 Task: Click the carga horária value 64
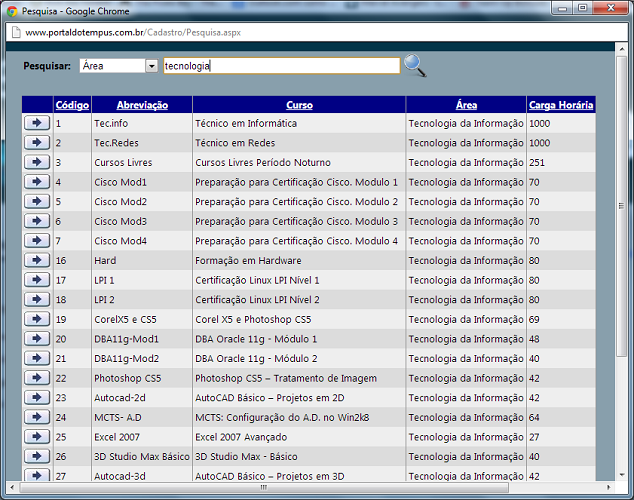(x=534, y=418)
